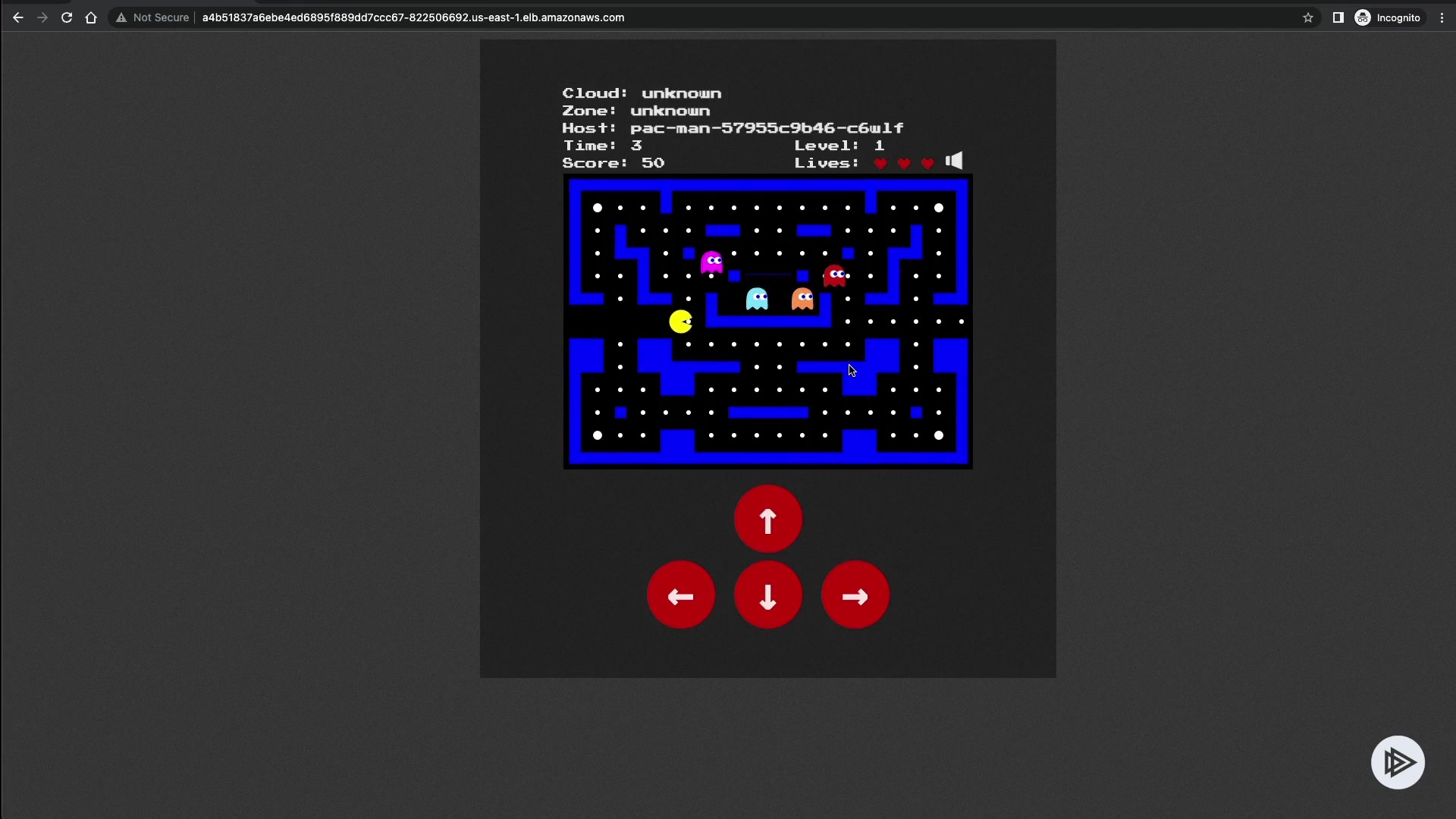Click the orange ghost in ghost pen
The width and height of the screenshot is (1456, 819).
click(802, 299)
